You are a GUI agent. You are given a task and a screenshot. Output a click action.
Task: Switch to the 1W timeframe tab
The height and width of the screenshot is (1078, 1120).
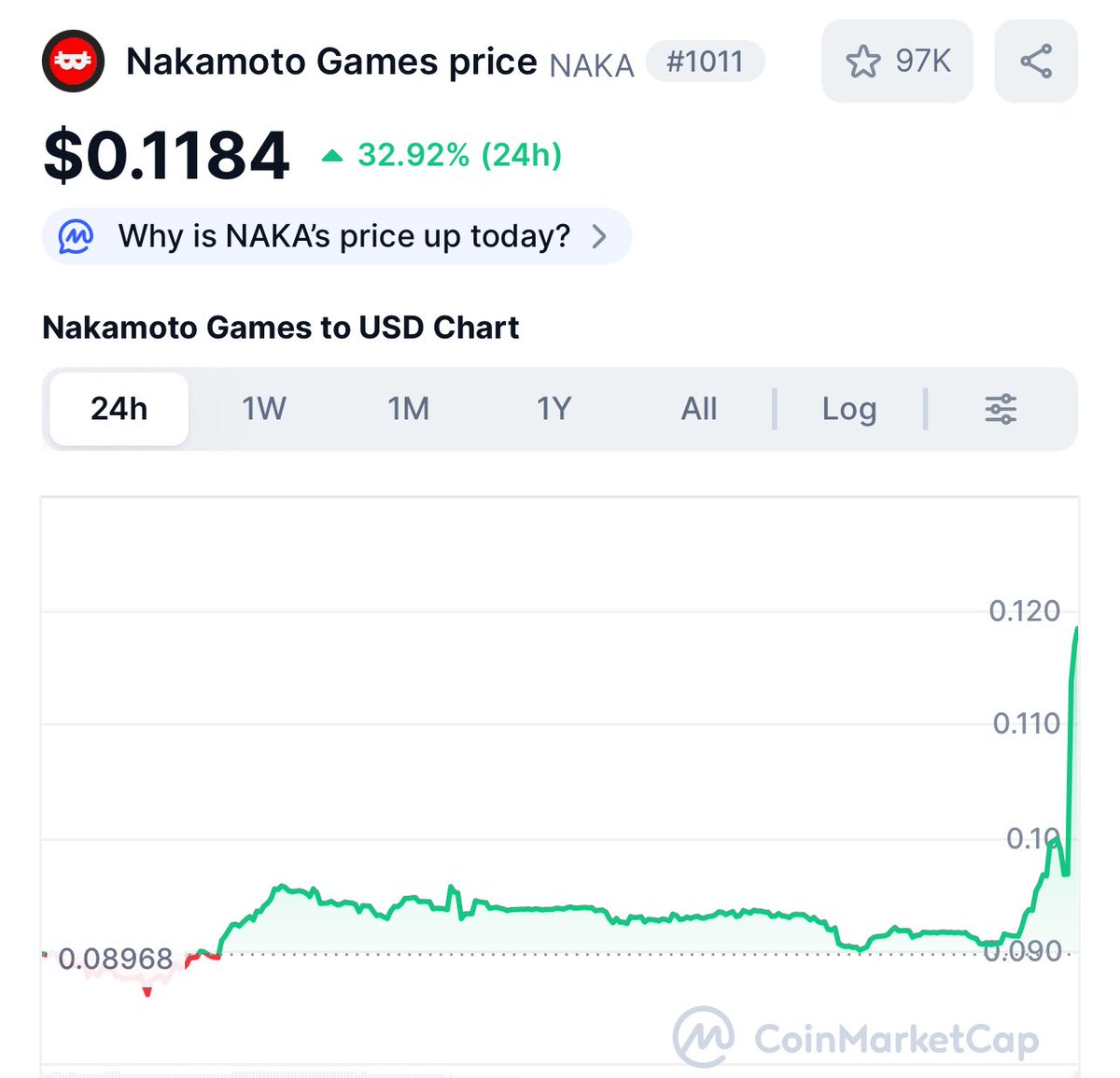tap(264, 409)
